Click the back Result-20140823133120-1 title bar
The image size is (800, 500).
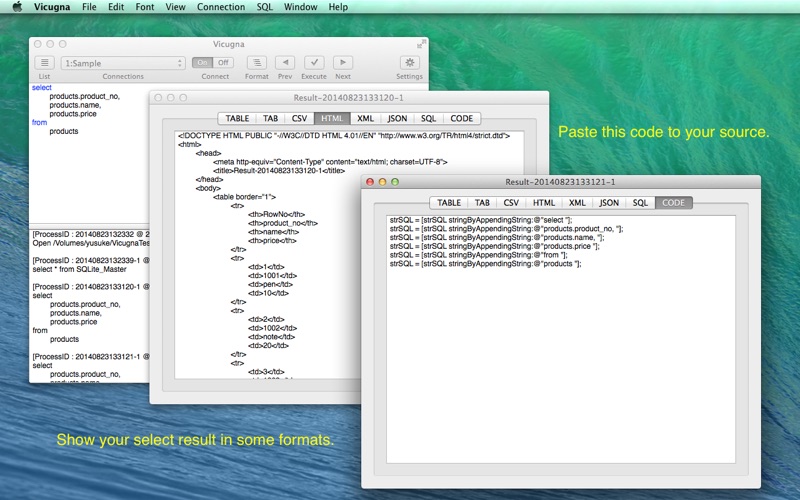[349, 97]
